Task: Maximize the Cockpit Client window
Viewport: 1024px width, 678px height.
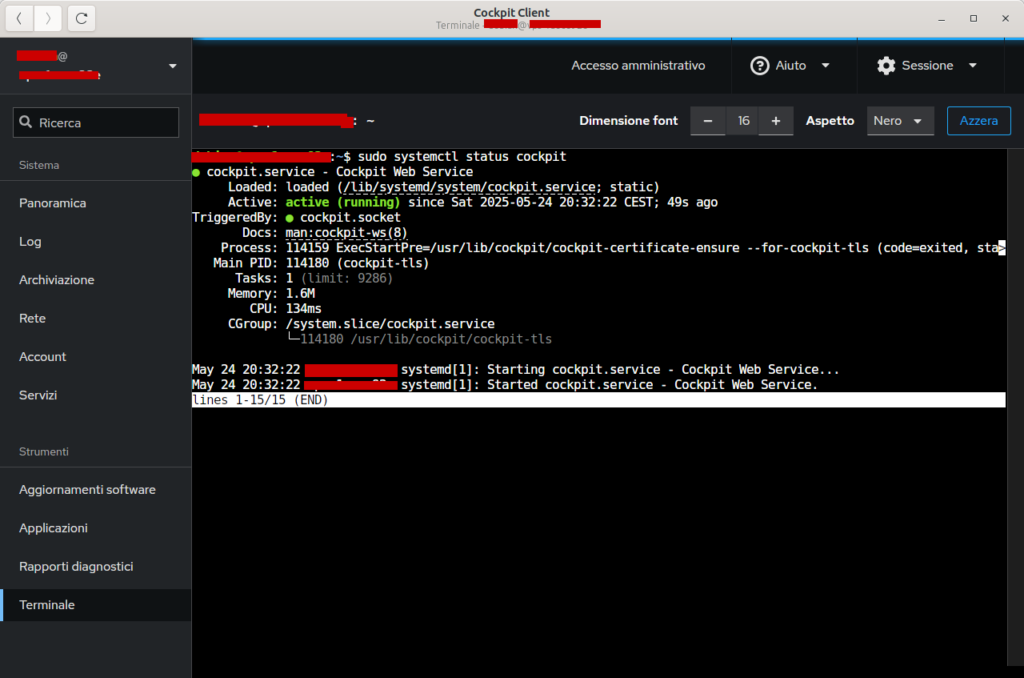Action: pyautogui.click(x=973, y=19)
